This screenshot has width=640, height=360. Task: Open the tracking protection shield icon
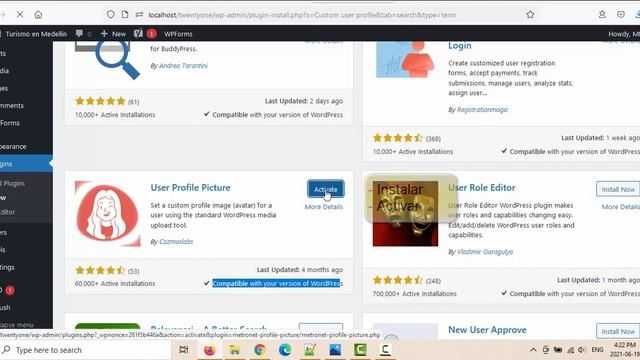tap(111, 15)
